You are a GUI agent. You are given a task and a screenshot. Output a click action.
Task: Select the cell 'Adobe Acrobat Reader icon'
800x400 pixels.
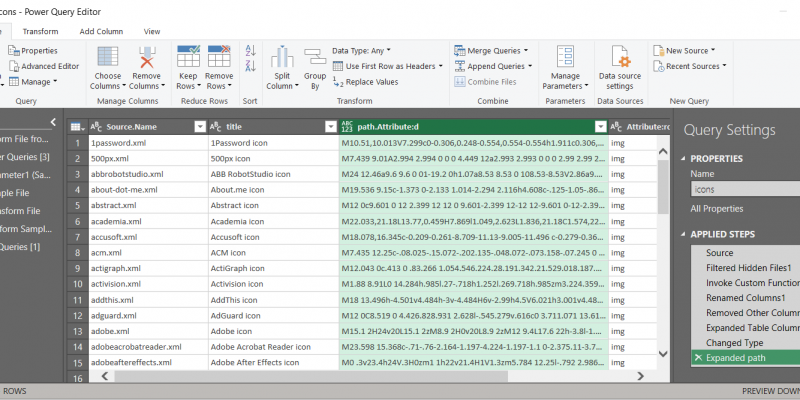(x=273, y=347)
